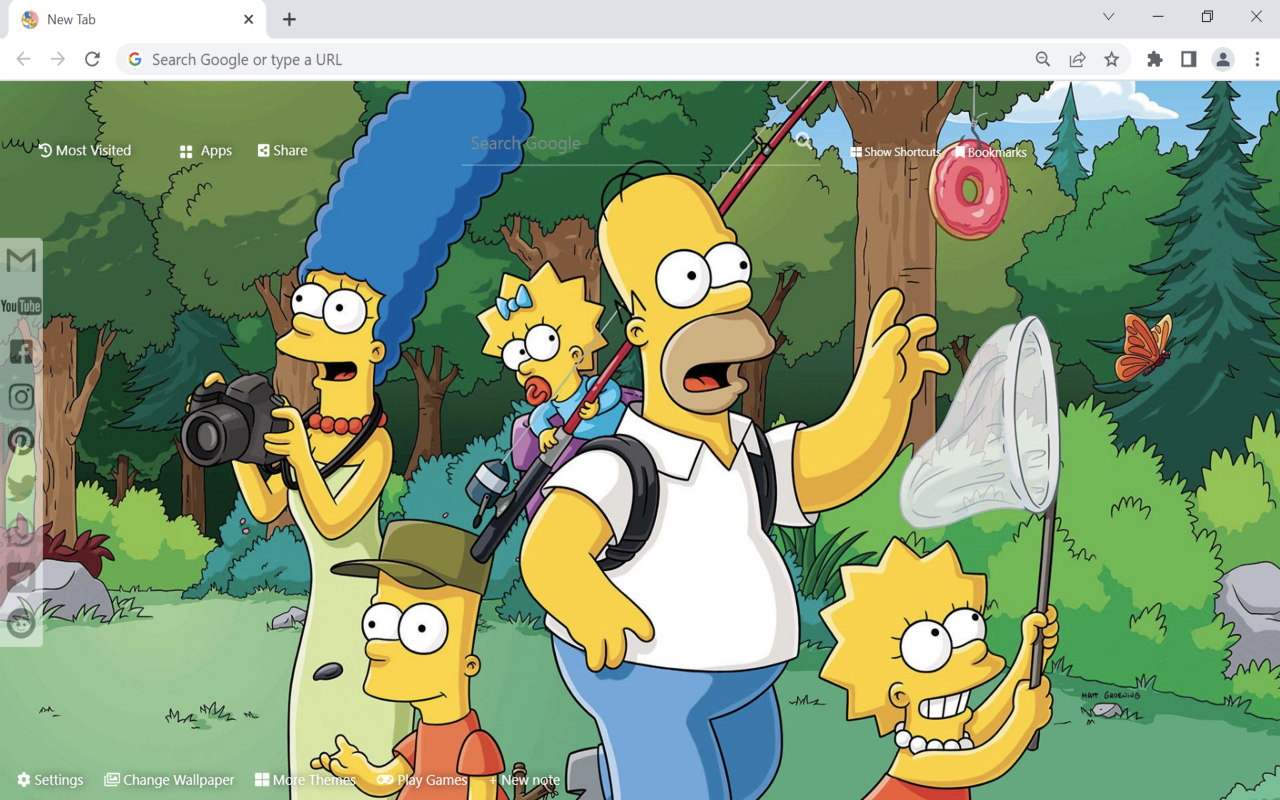Click Change Wallpaper
This screenshot has height=800, width=1280.
[x=168, y=779]
